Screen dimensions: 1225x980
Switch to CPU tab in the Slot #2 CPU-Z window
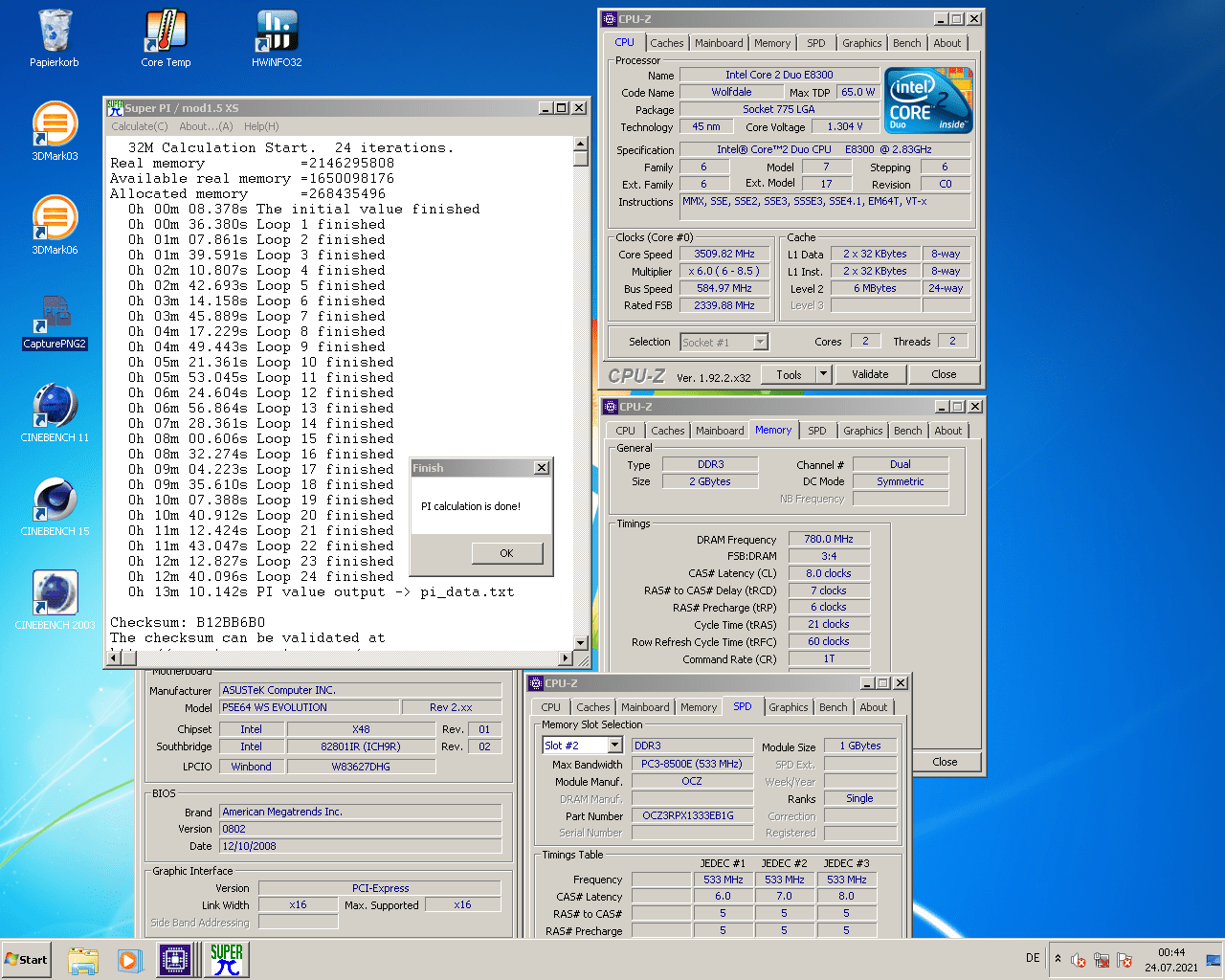(550, 707)
